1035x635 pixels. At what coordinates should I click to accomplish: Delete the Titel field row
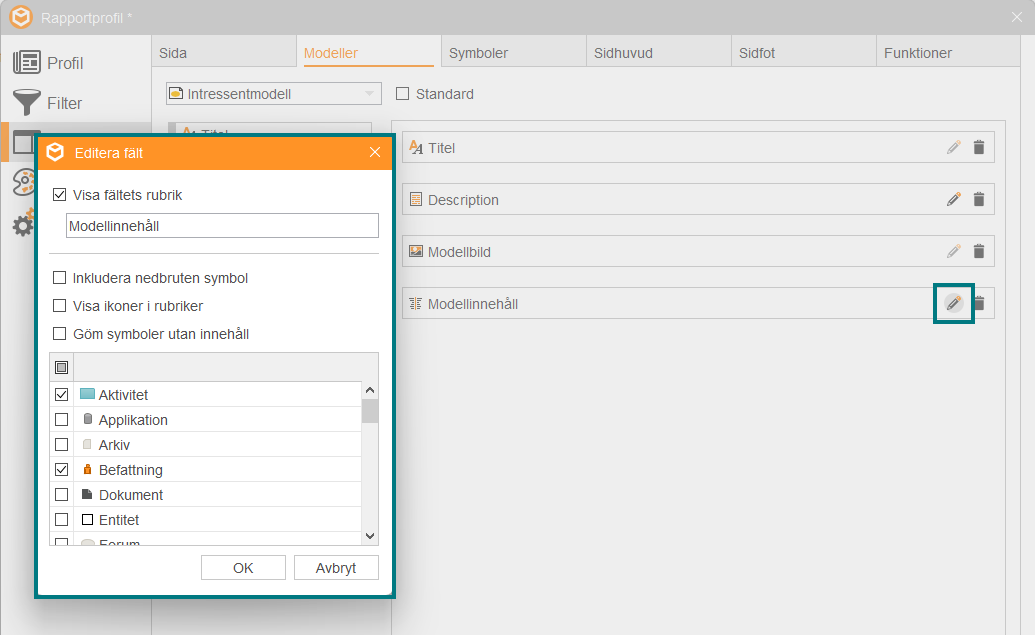pos(979,147)
